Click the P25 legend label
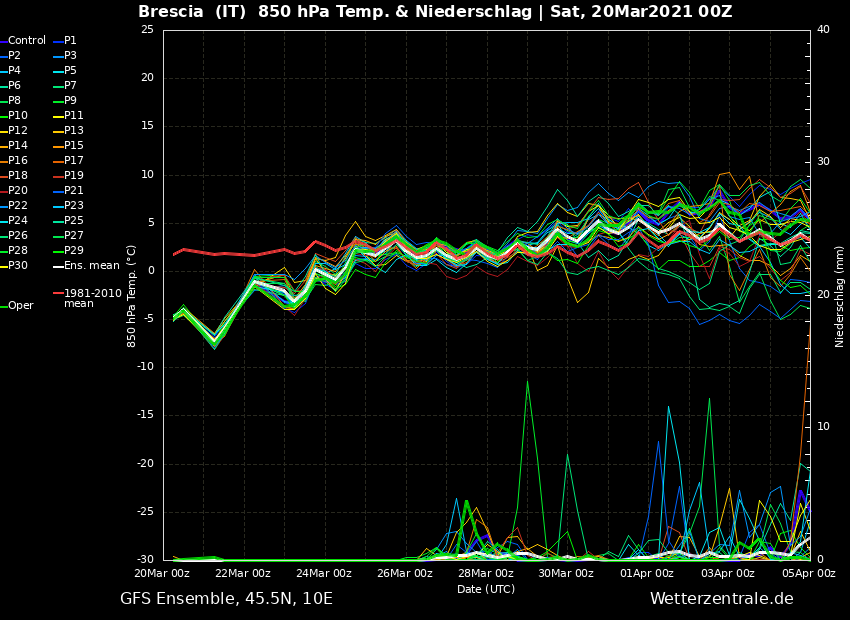The width and height of the screenshot is (850, 620). point(74,221)
